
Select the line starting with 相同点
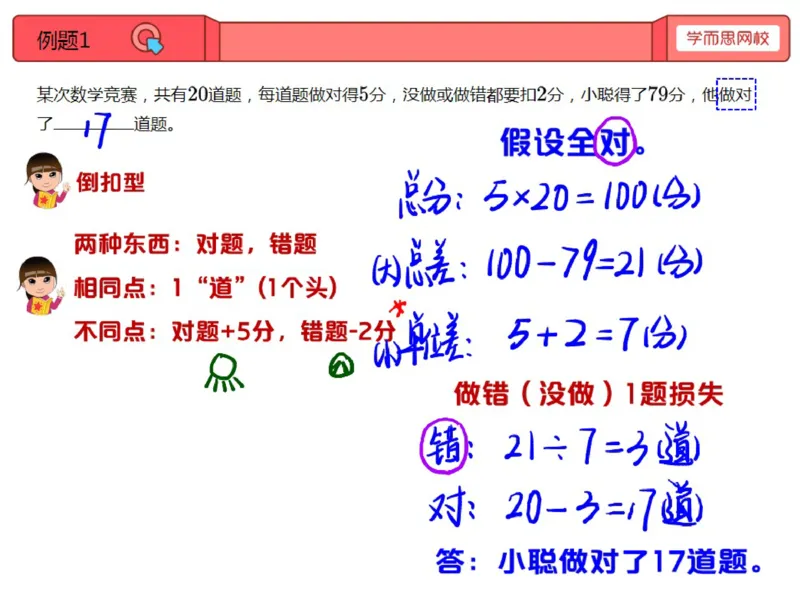206,288
